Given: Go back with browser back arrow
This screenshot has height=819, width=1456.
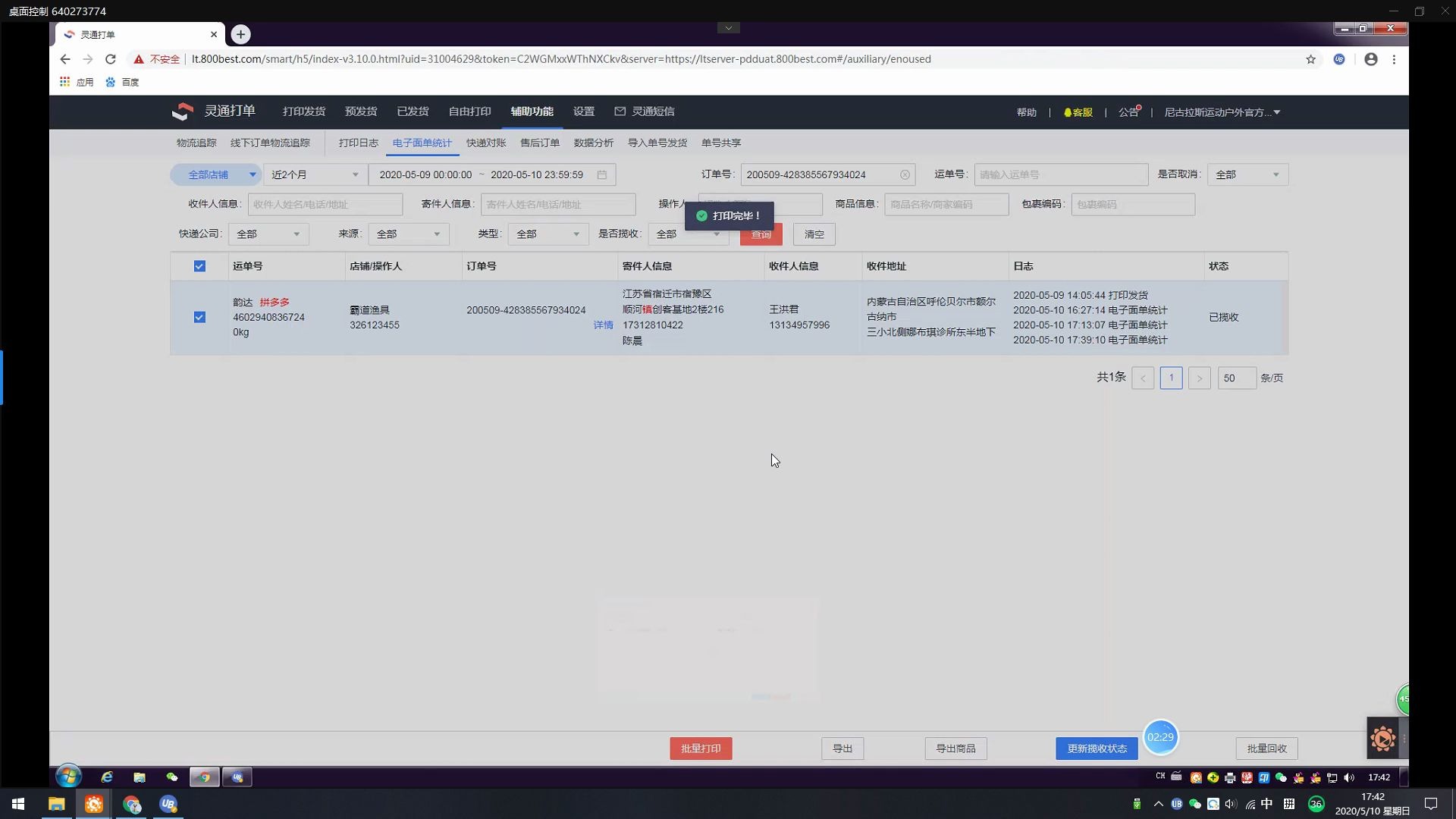Looking at the screenshot, I should [65, 59].
